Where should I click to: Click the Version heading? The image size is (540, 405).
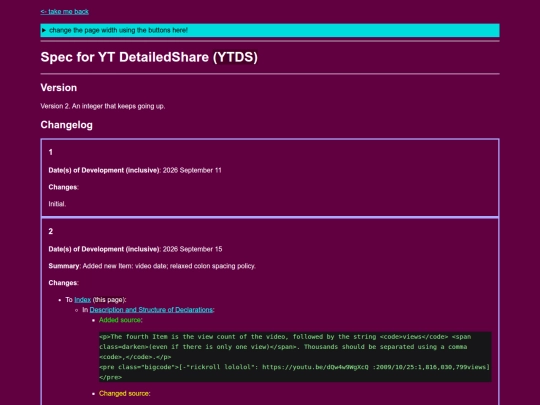pos(59,87)
